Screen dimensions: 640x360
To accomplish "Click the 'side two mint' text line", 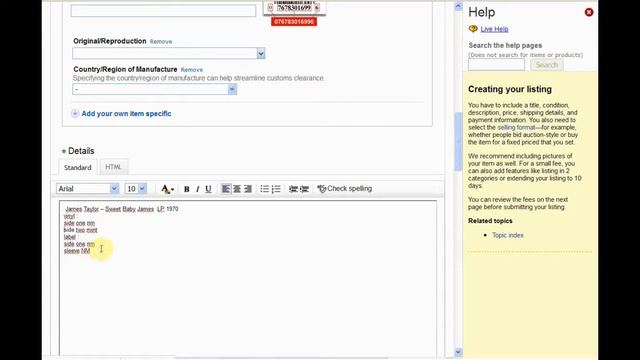I will pyautogui.click(x=81, y=230).
